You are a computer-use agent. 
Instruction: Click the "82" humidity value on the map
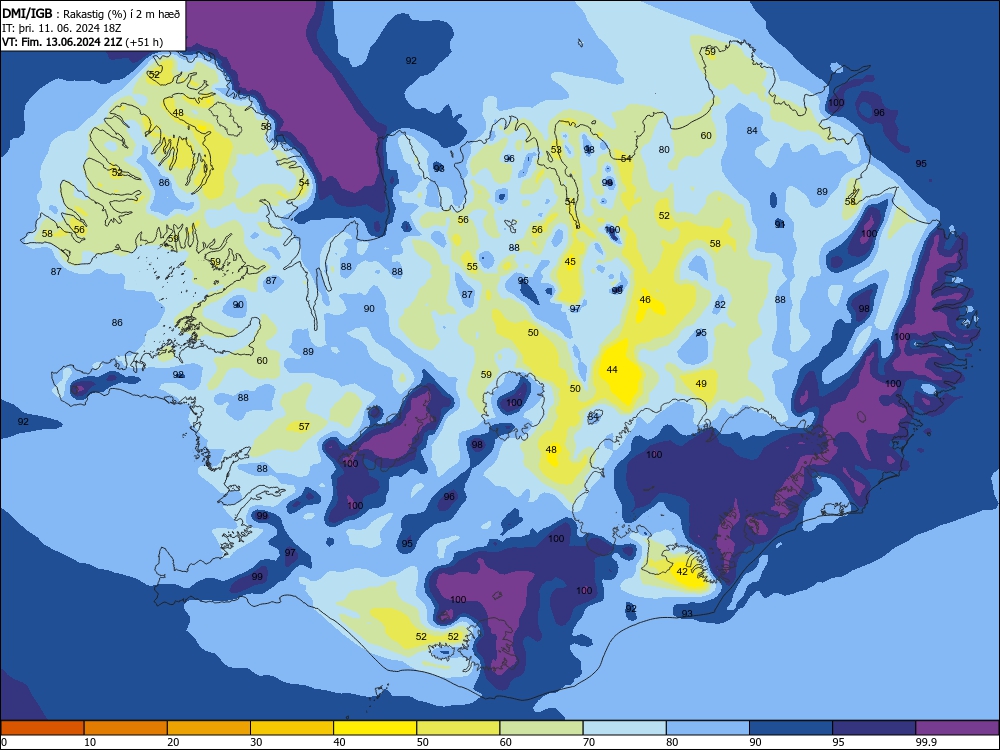721,305
